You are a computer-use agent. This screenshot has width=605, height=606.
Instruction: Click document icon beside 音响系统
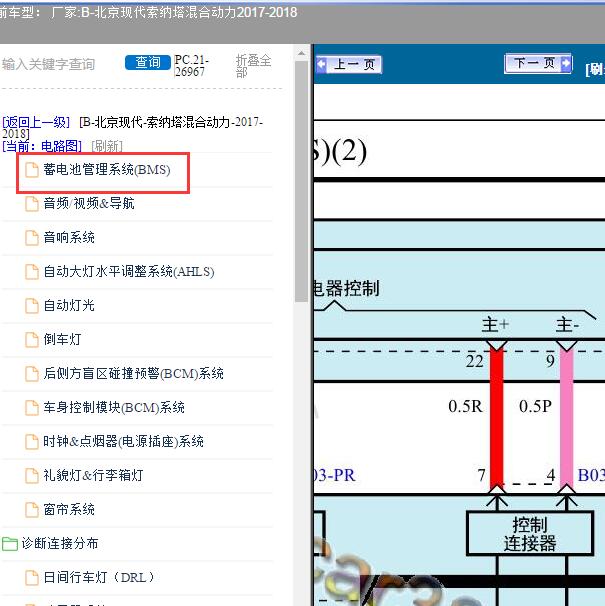(x=32, y=238)
